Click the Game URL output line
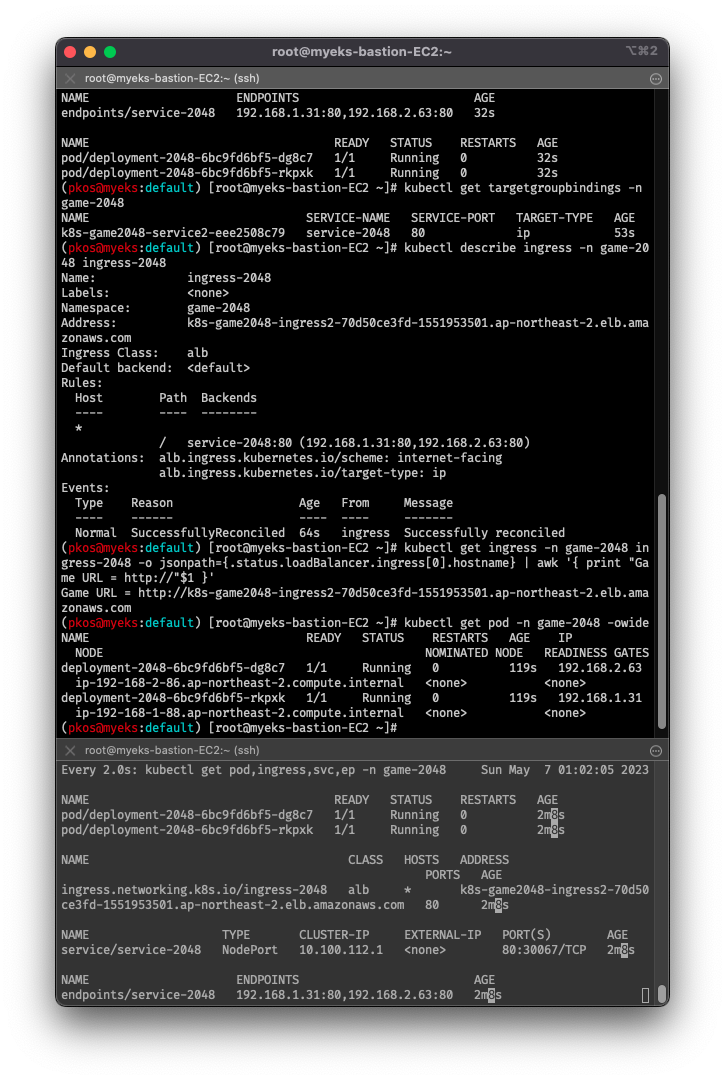This screenshot has width=725, height=1080. pos(355,601)
